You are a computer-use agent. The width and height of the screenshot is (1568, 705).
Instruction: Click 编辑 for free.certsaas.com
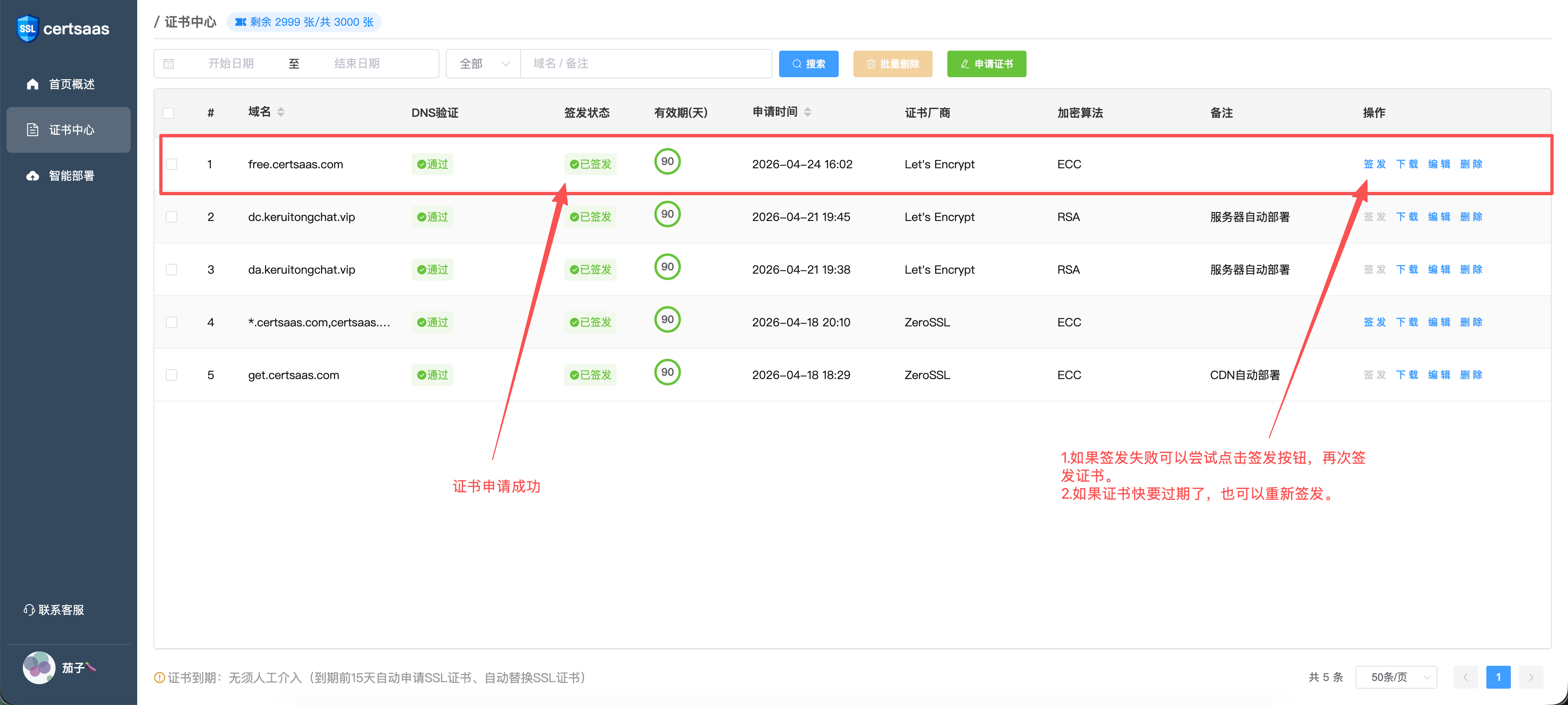pyautogui.click(x=1439, y=164)
